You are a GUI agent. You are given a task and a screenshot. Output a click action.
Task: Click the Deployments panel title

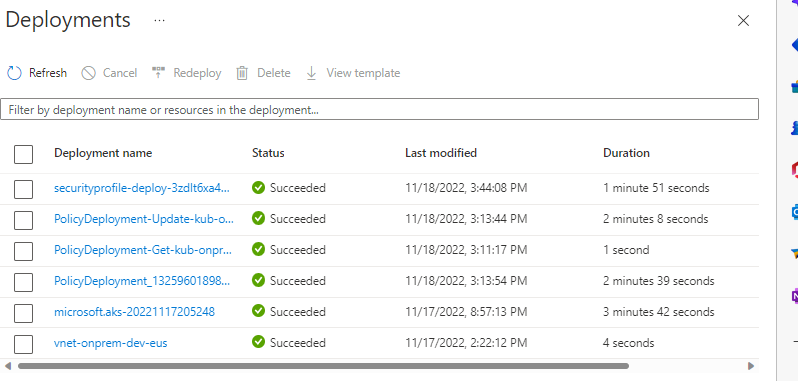pyautogui.click(x=68, y=20)
